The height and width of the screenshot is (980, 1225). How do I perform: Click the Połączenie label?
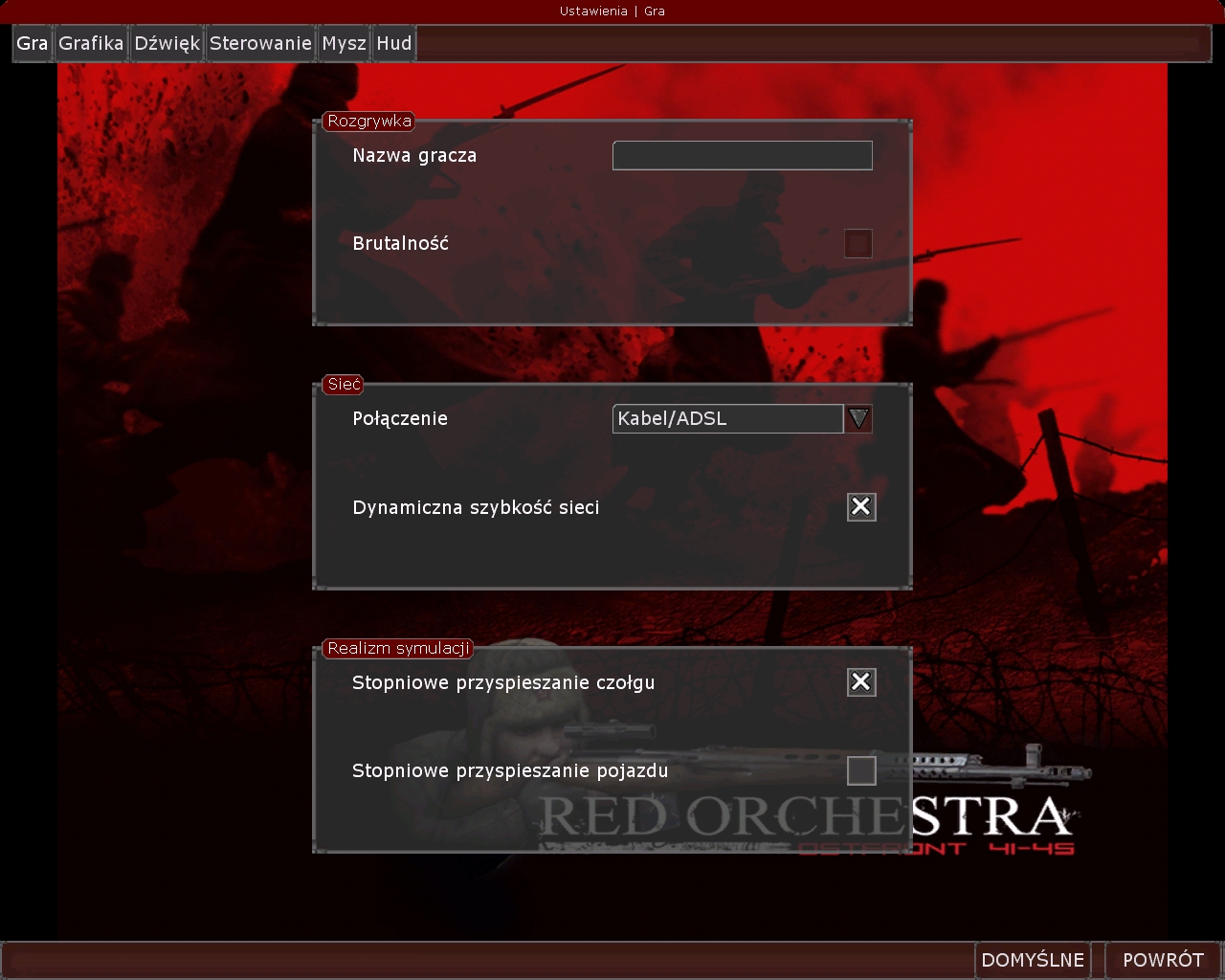400,419
